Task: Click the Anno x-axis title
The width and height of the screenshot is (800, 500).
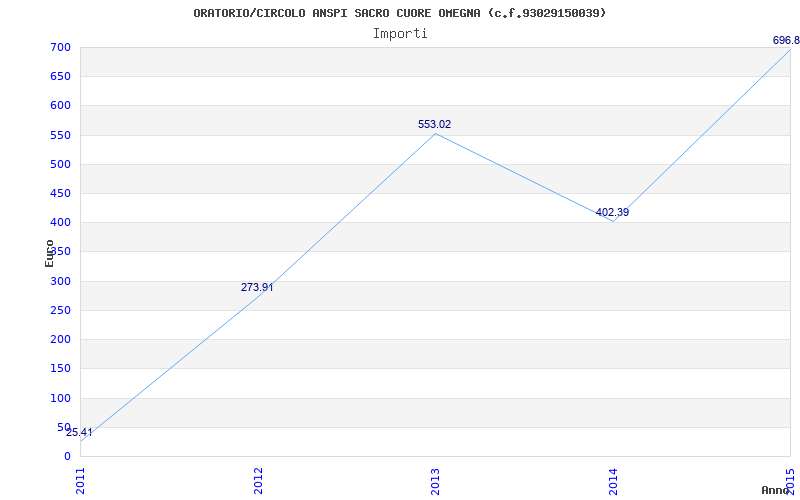Action: (x=776, y=490)
